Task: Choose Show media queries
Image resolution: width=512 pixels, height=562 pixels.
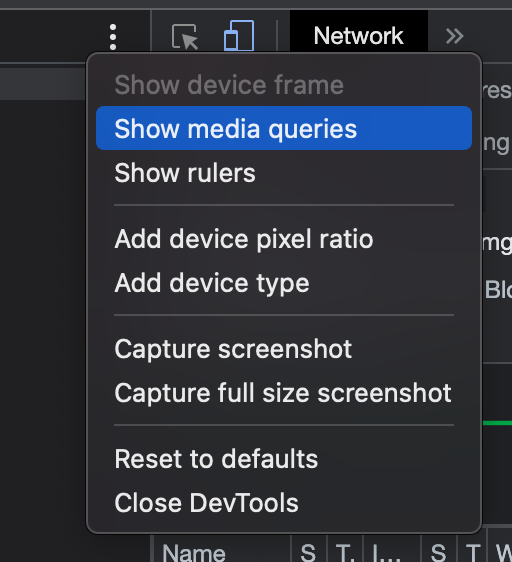Action: click(284, 128)
